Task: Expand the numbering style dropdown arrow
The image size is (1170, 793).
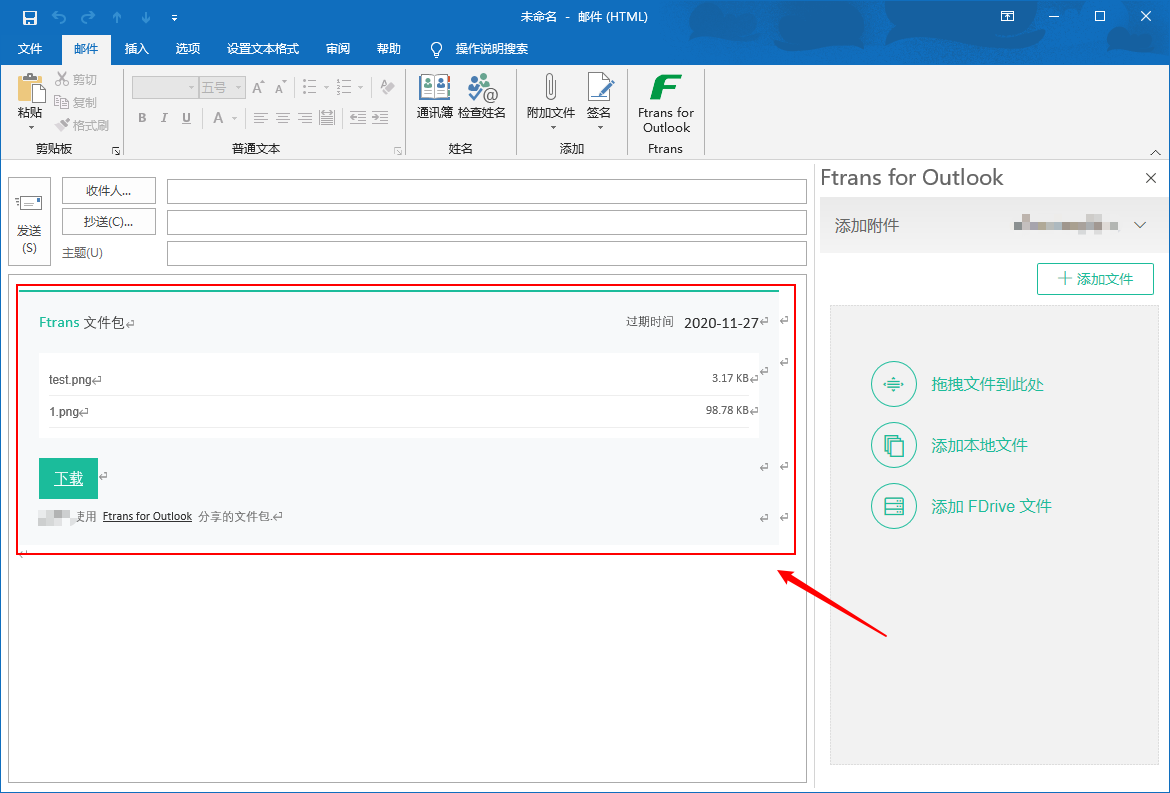Action: [x=360, y=88]
